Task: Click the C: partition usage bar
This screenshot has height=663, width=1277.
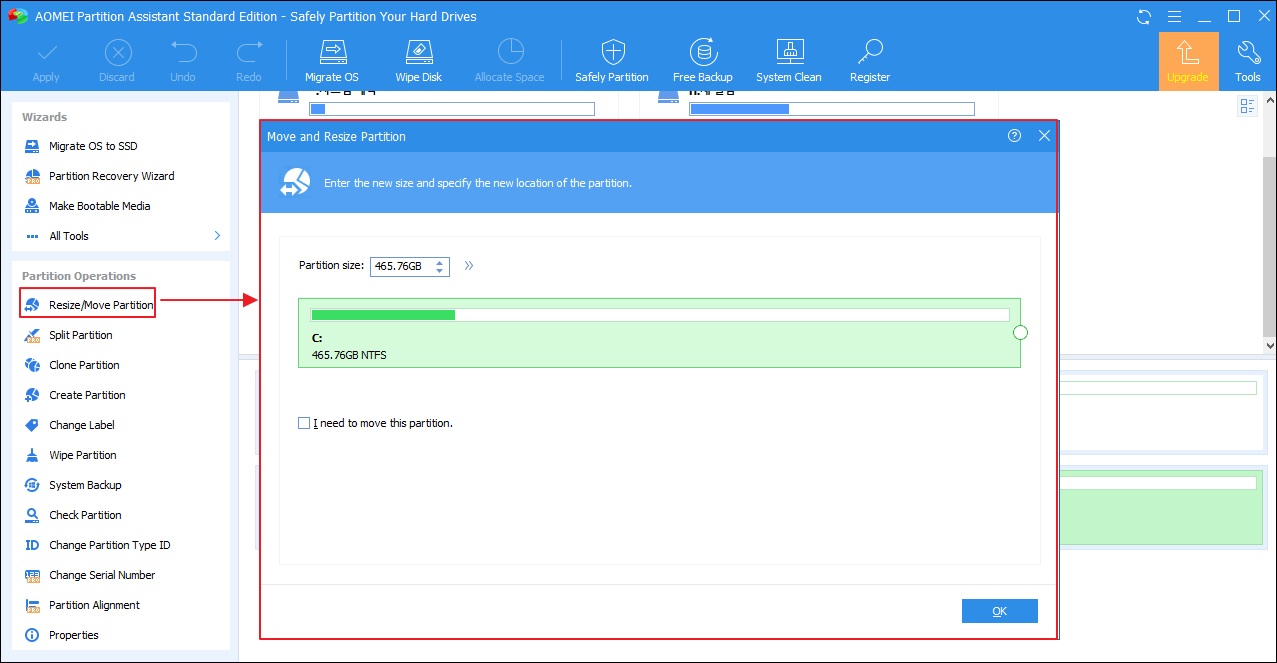Action: [x=660, y=315]
